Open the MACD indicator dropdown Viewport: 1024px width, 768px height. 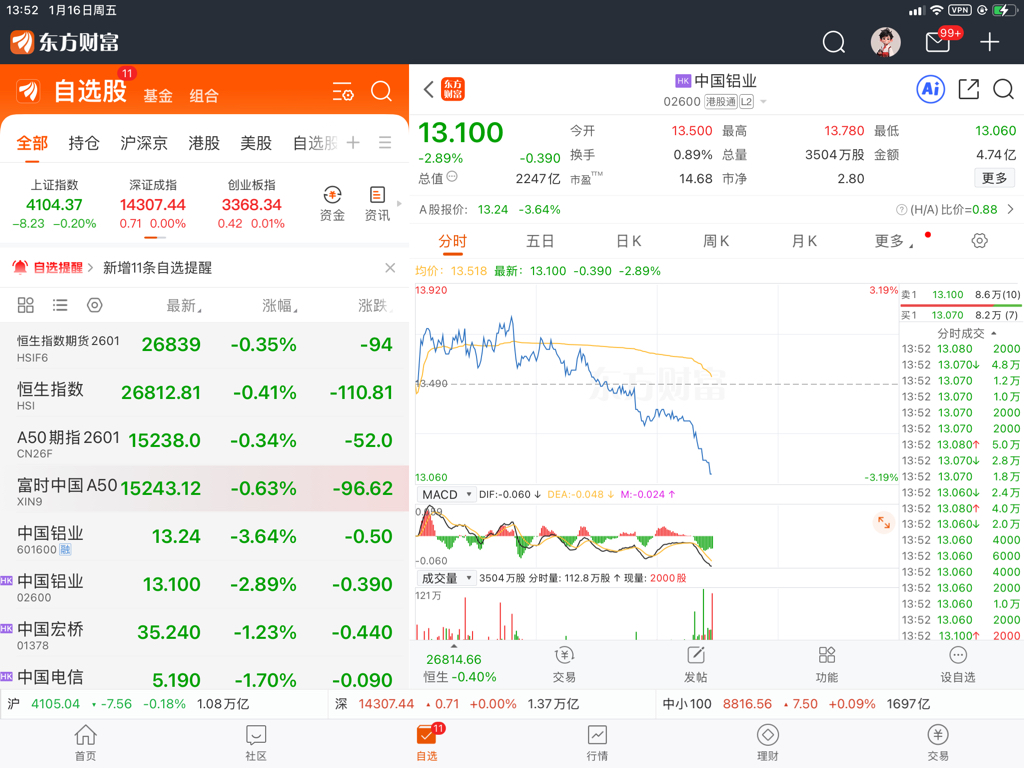[x=447, y=494]
